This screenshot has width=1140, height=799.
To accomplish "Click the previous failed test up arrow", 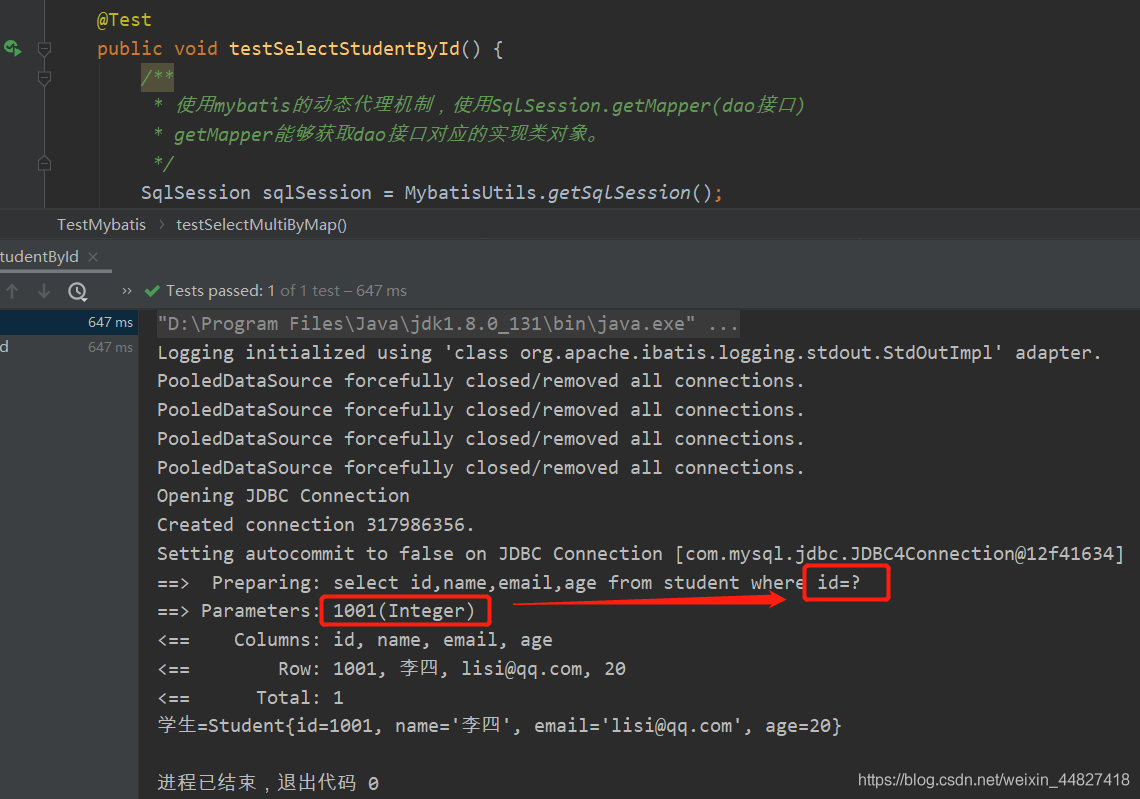I will [12, 291].
